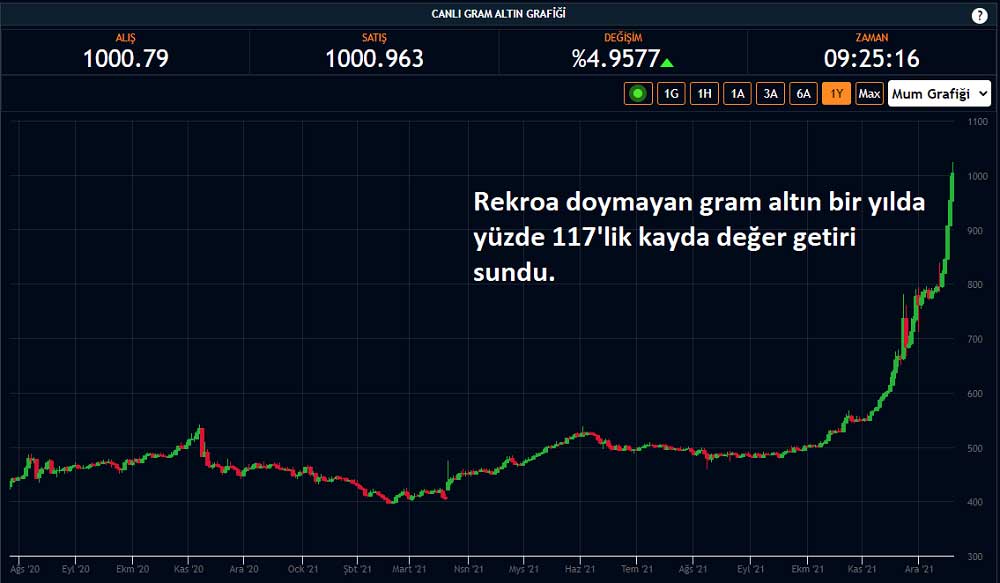
Task: Show the Max time range
Action: click(869, 94)
